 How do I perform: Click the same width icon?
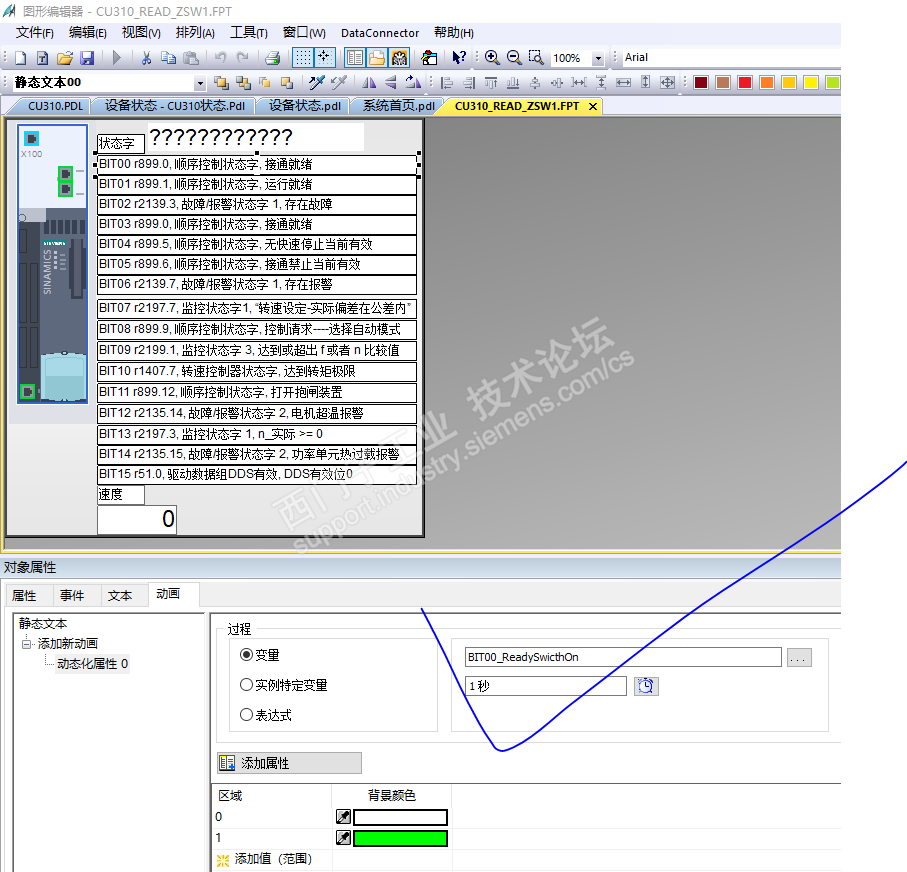point(624,83)
